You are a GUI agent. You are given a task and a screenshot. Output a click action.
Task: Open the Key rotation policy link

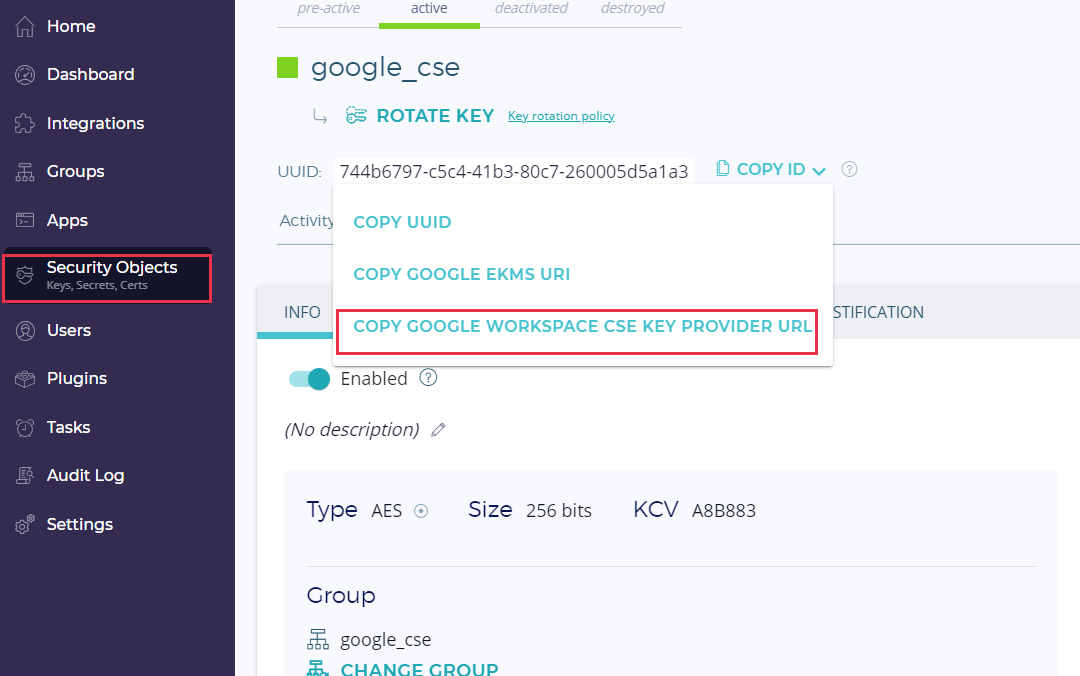(x=561, y=116)
